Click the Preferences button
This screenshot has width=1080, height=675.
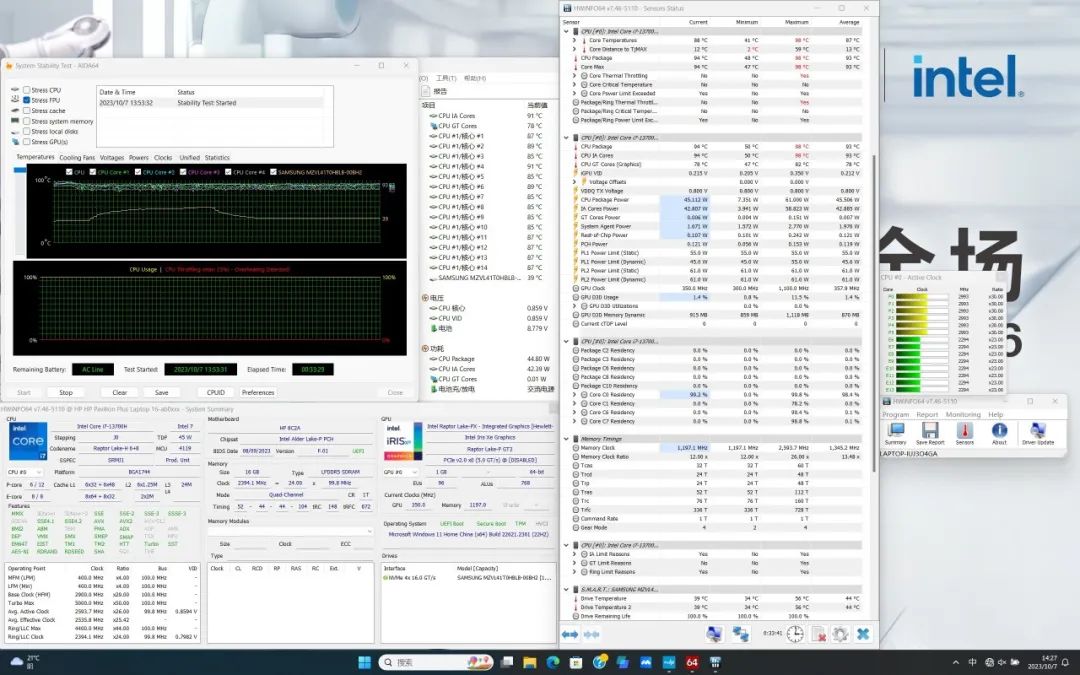coord(258,392)
